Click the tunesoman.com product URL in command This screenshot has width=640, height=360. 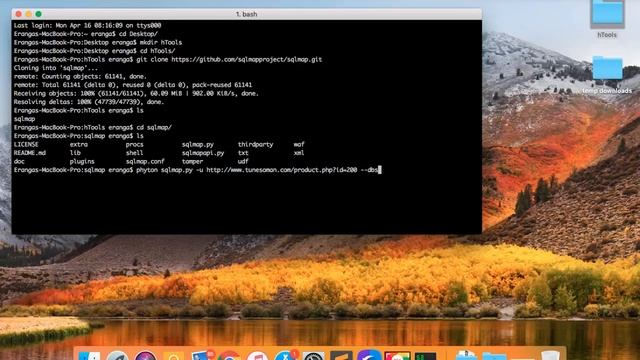point(282,170)
